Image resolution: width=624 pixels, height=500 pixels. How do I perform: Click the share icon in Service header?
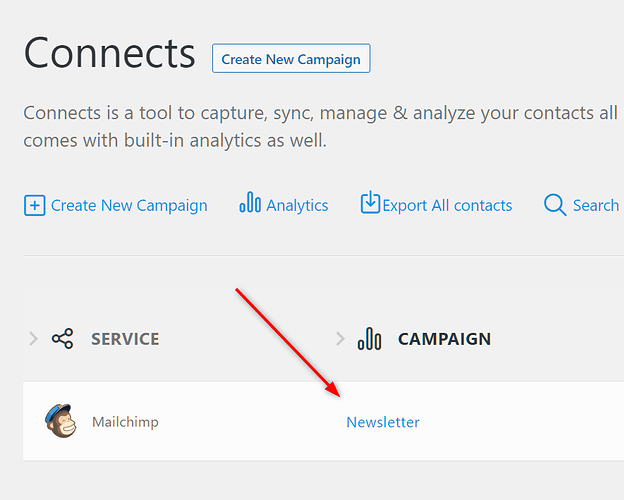[63, 339]
